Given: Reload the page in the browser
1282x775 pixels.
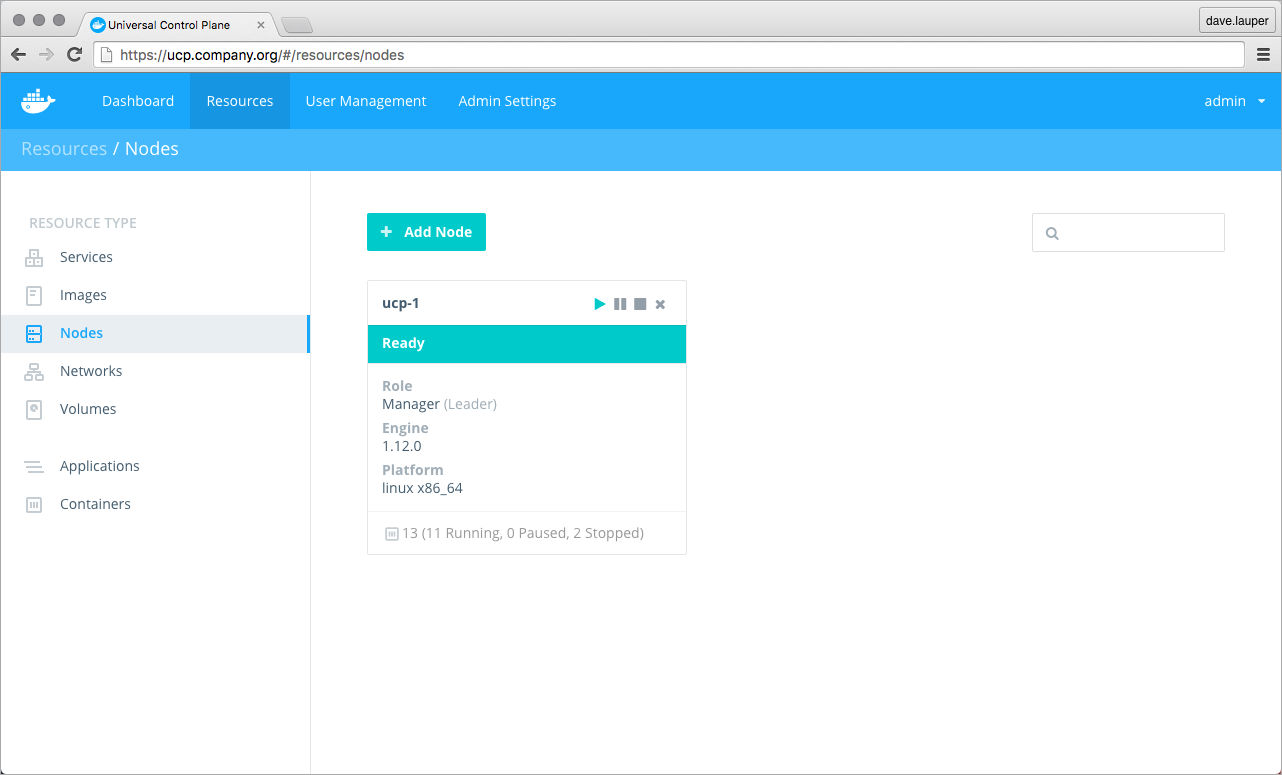Looking at the screenshot, I should pyautogui.click(x=74, y=55).
